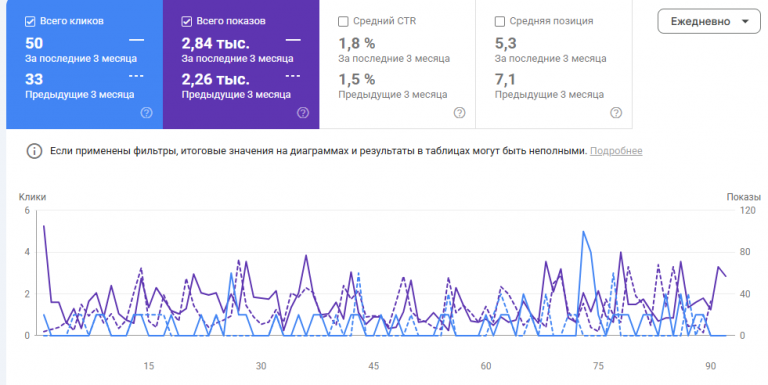Uncheck the Всего показов checkbox

pyautogui.click(x=186, y=22)
